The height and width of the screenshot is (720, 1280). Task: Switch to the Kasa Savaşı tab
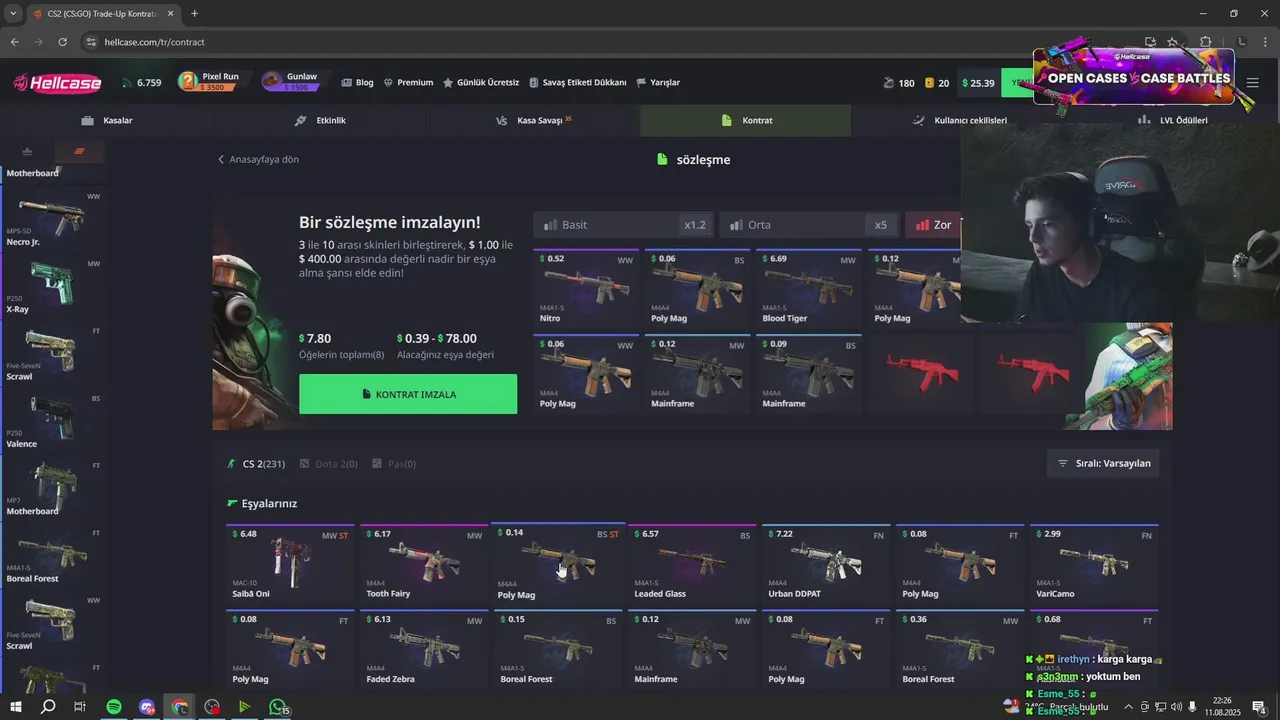(533, 120)
